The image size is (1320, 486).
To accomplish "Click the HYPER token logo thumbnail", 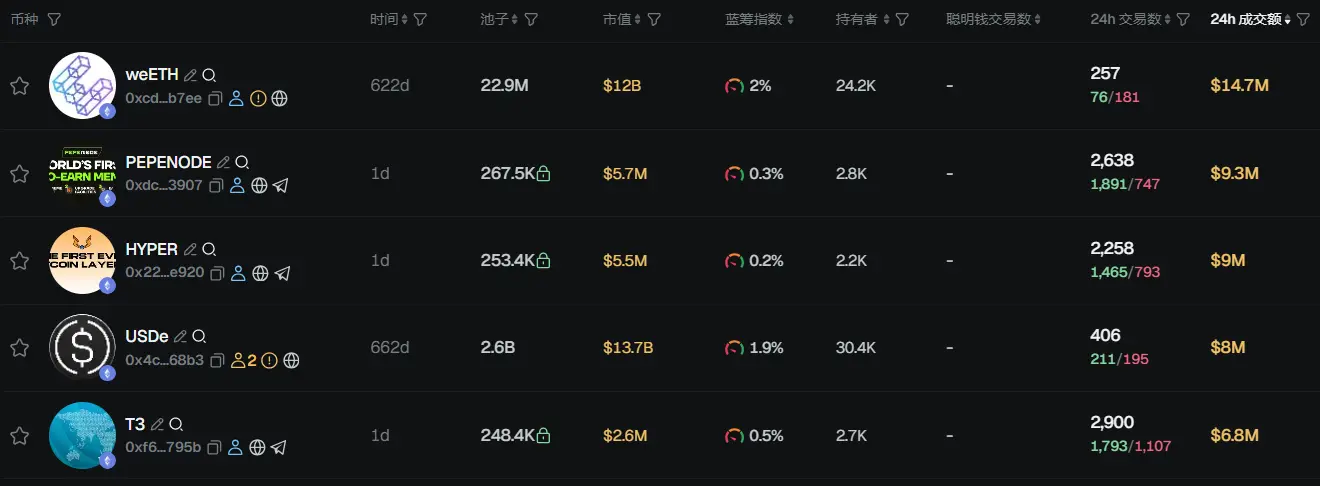I will coord(82,261).
